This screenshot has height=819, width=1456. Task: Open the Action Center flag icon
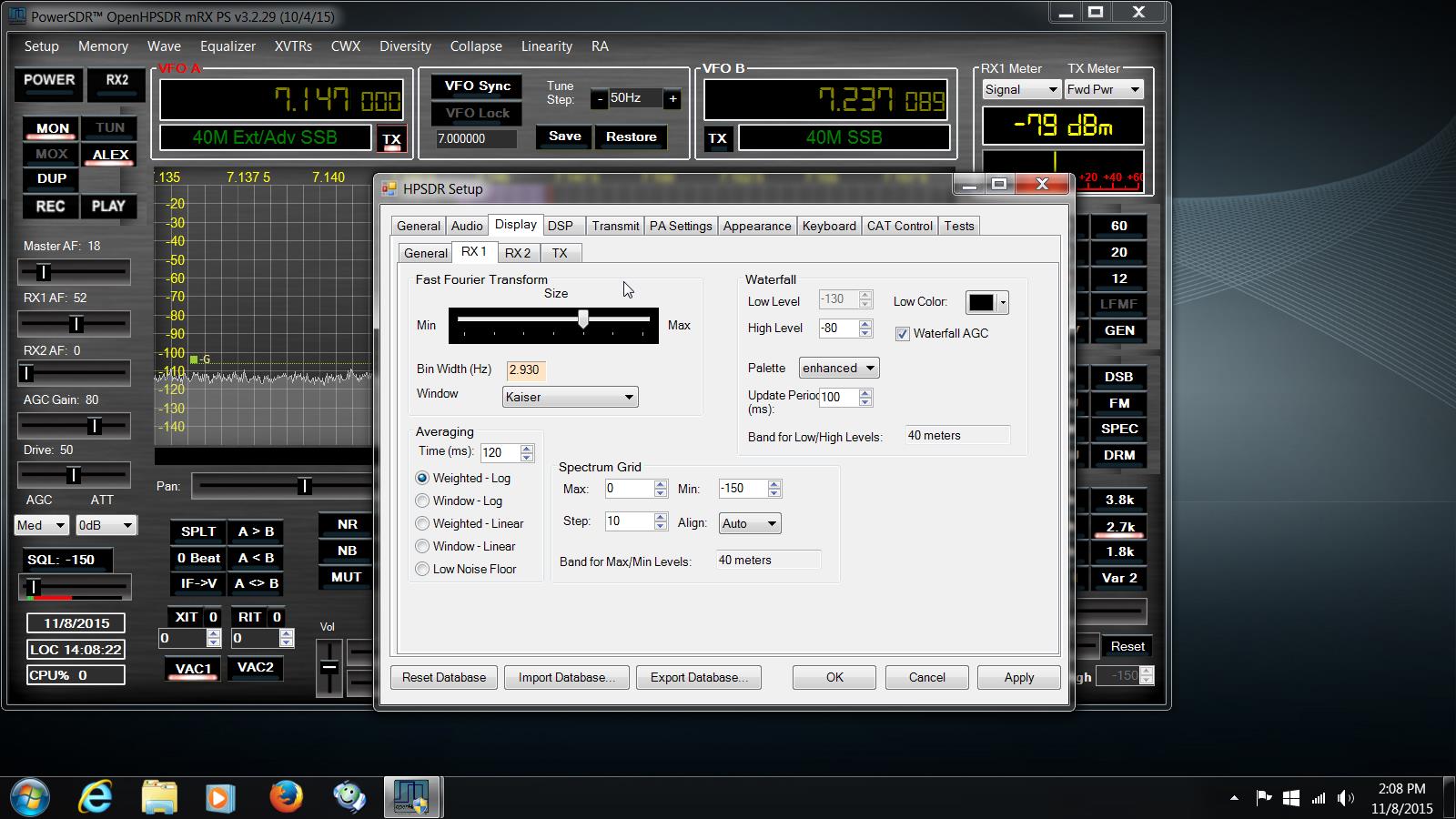point(1264,798)
